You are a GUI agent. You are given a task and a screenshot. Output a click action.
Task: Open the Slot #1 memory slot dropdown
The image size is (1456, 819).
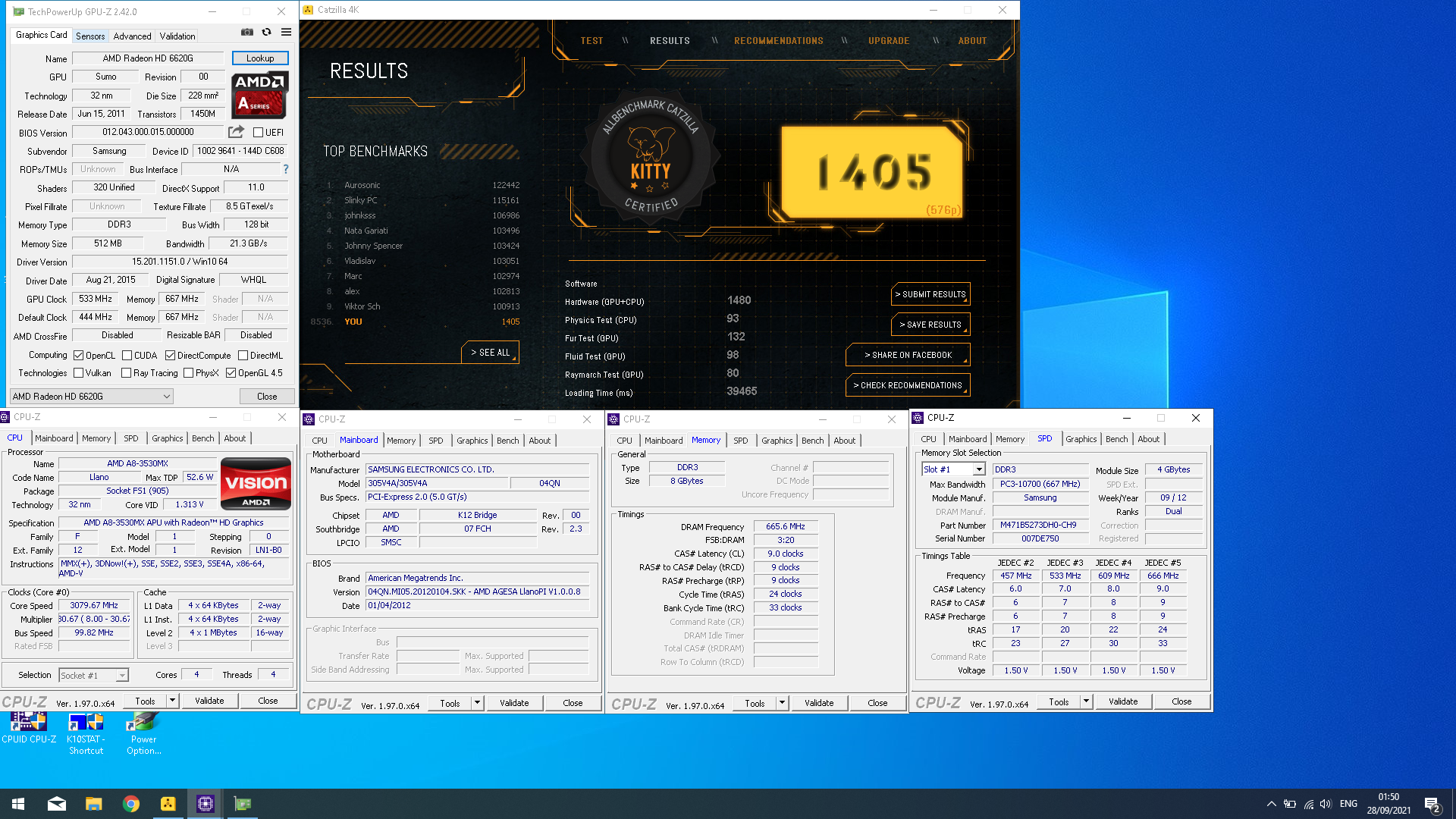coord(953,469)
